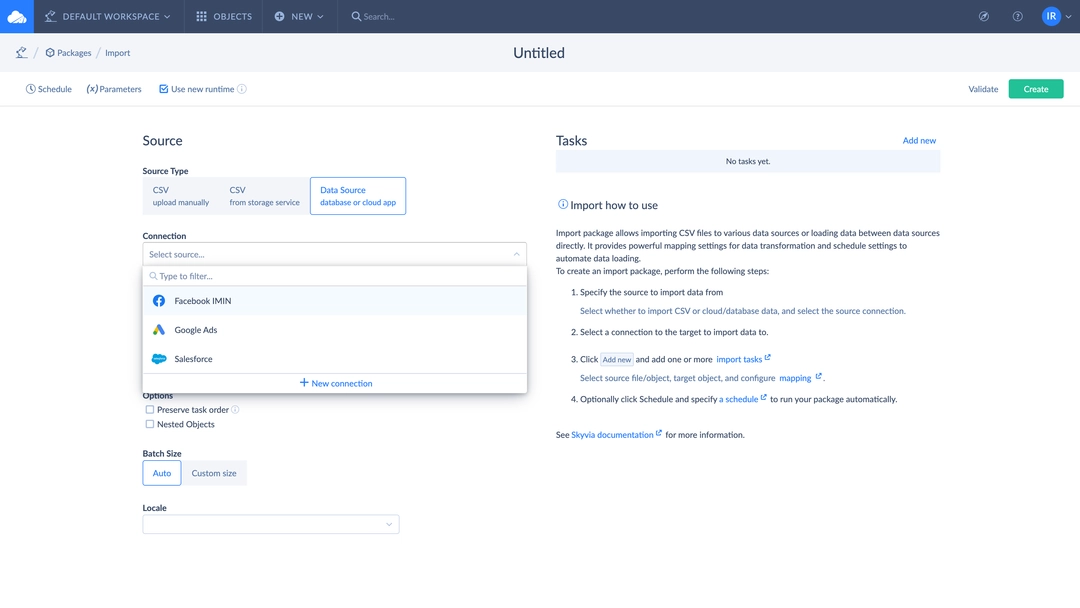The width and height of the screenshot is (1080, 608).
Task: Select Auto batch size
Action: (x=162, y=473)
